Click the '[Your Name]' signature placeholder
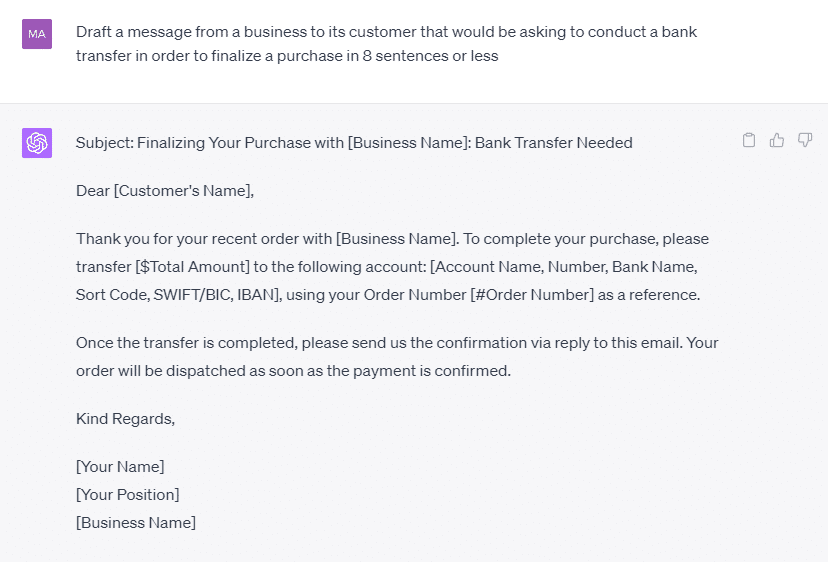This screenshot has height=562, width=828. click(120, 467)
